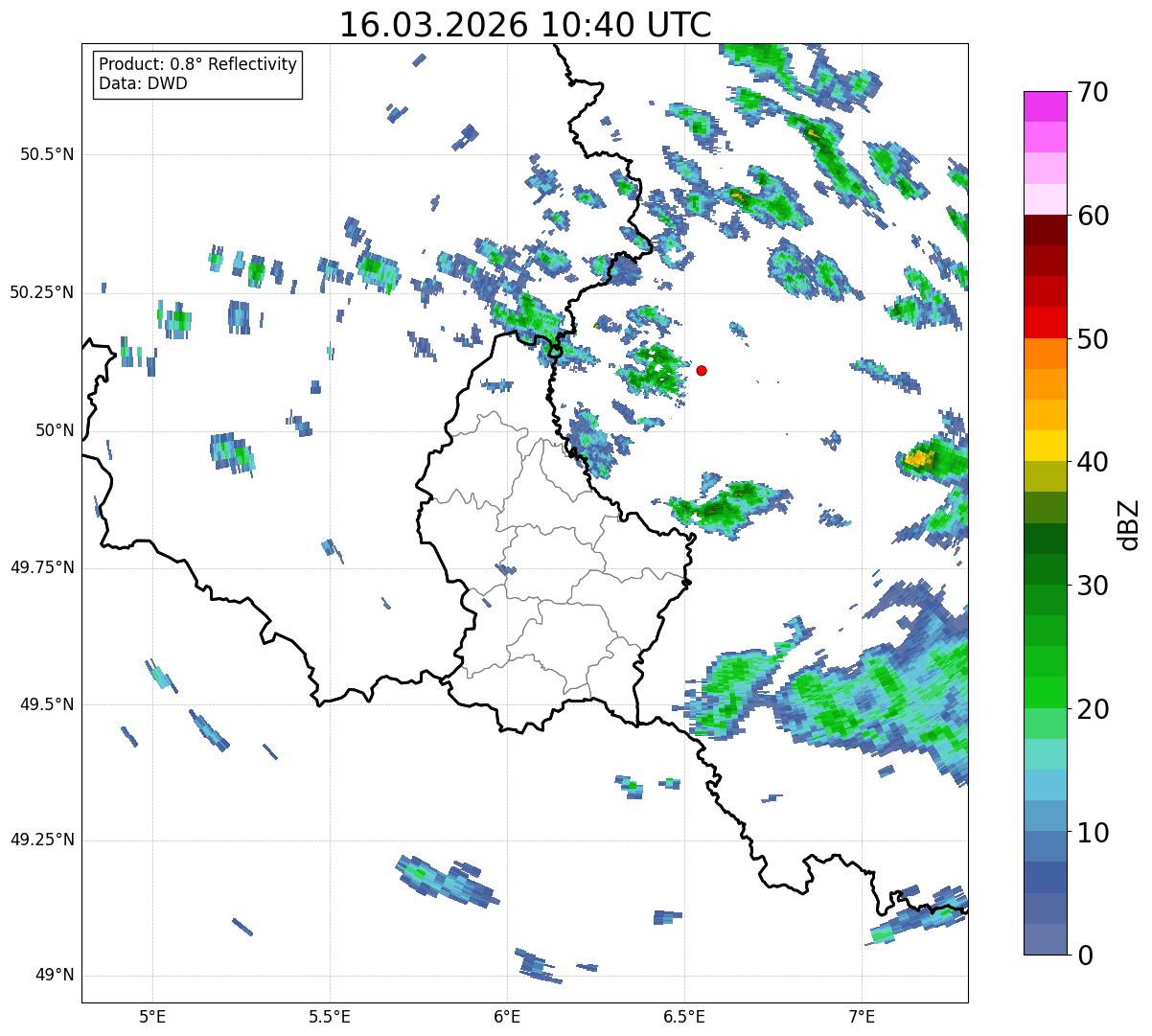Click the colorbar tick label '60'
The width and height of the screenshot is (1152, 1036).
coord(1092,216)
